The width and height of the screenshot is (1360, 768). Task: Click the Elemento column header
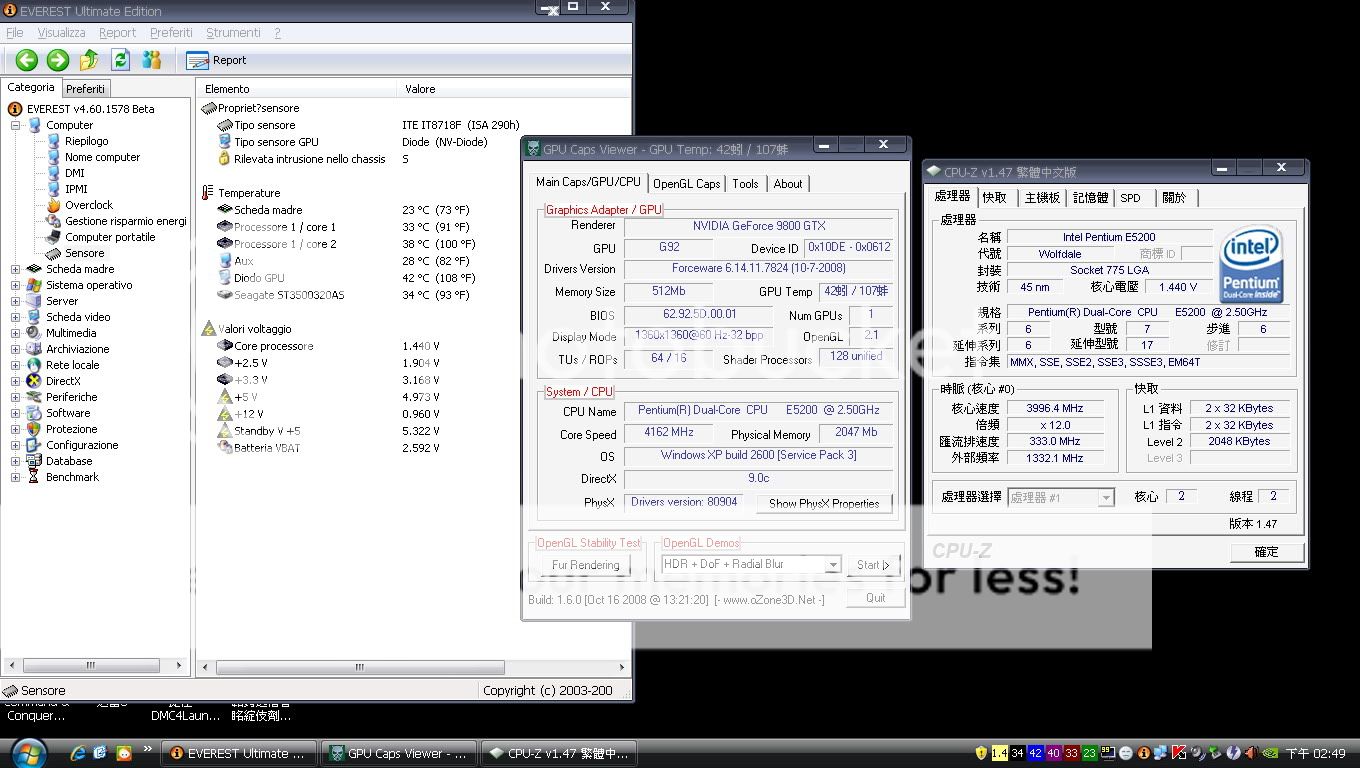[296, 89]
